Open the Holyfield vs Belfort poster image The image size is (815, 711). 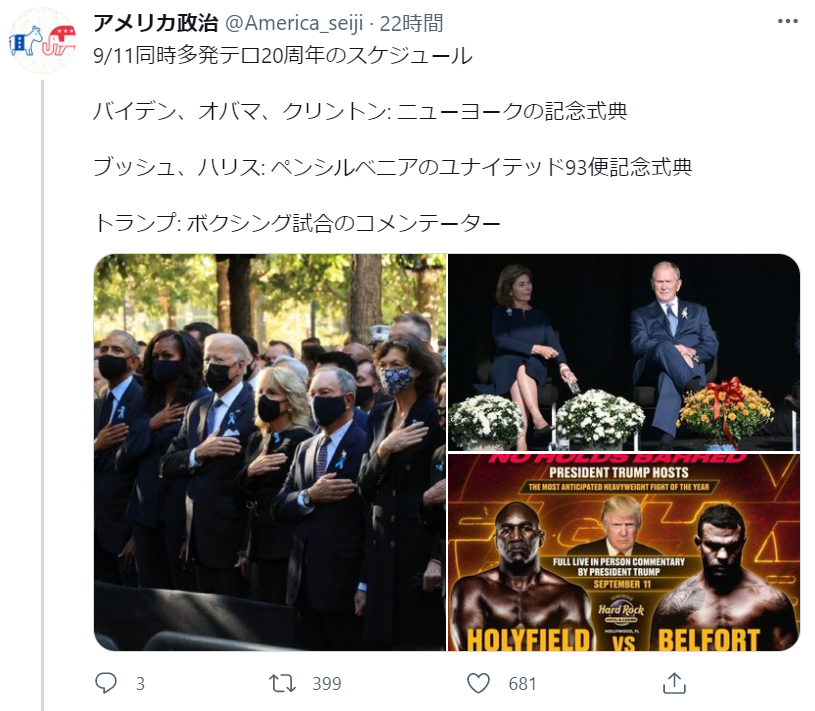click(x=624, y=552)
